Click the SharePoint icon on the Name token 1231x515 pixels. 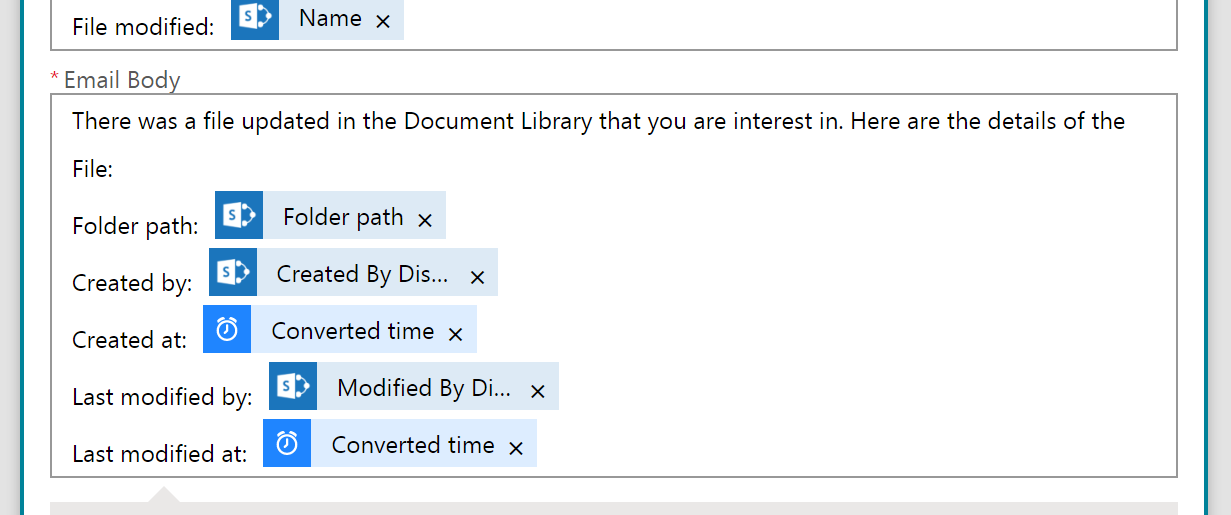[255, 19]
